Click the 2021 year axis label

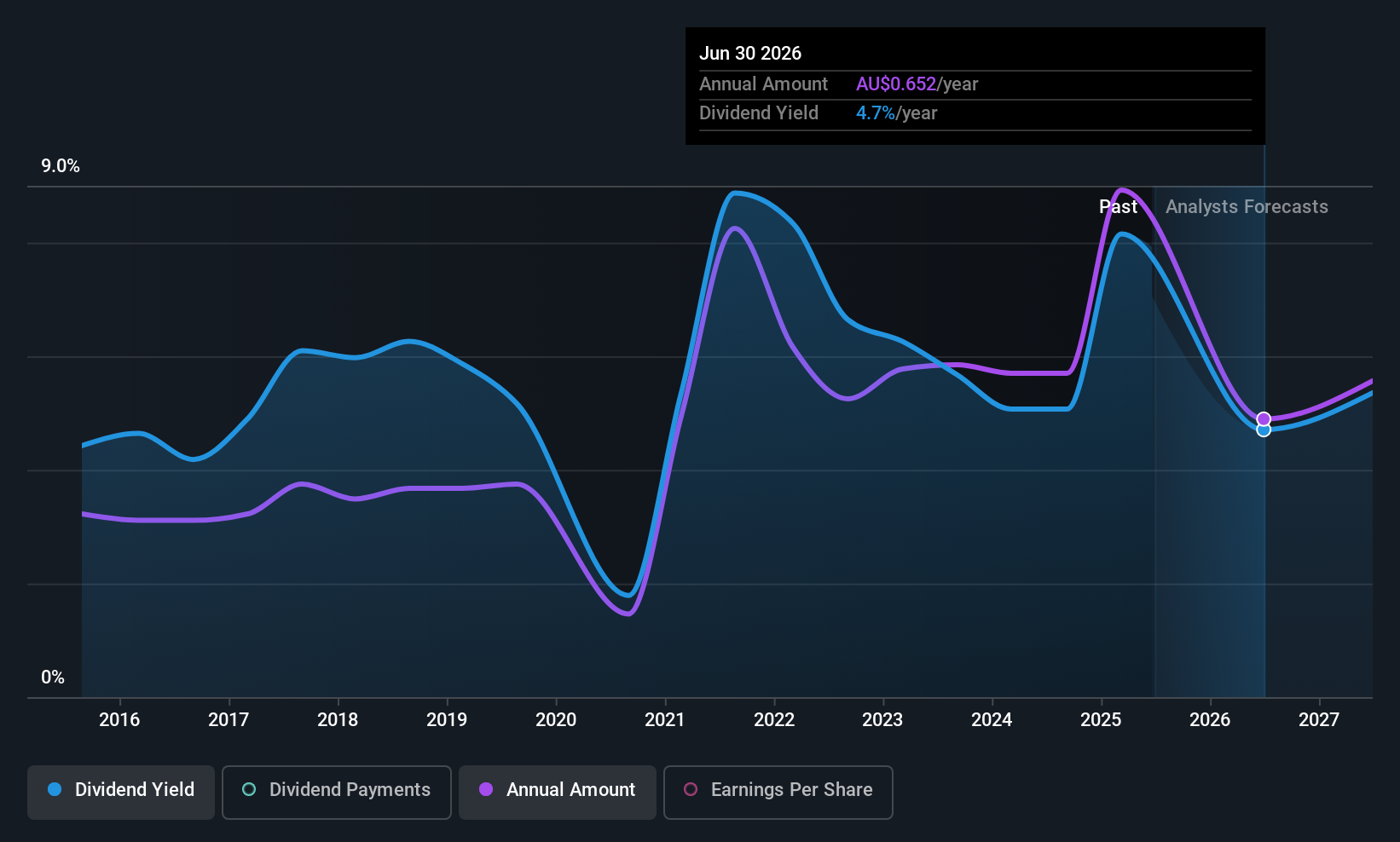click(665, 719)
